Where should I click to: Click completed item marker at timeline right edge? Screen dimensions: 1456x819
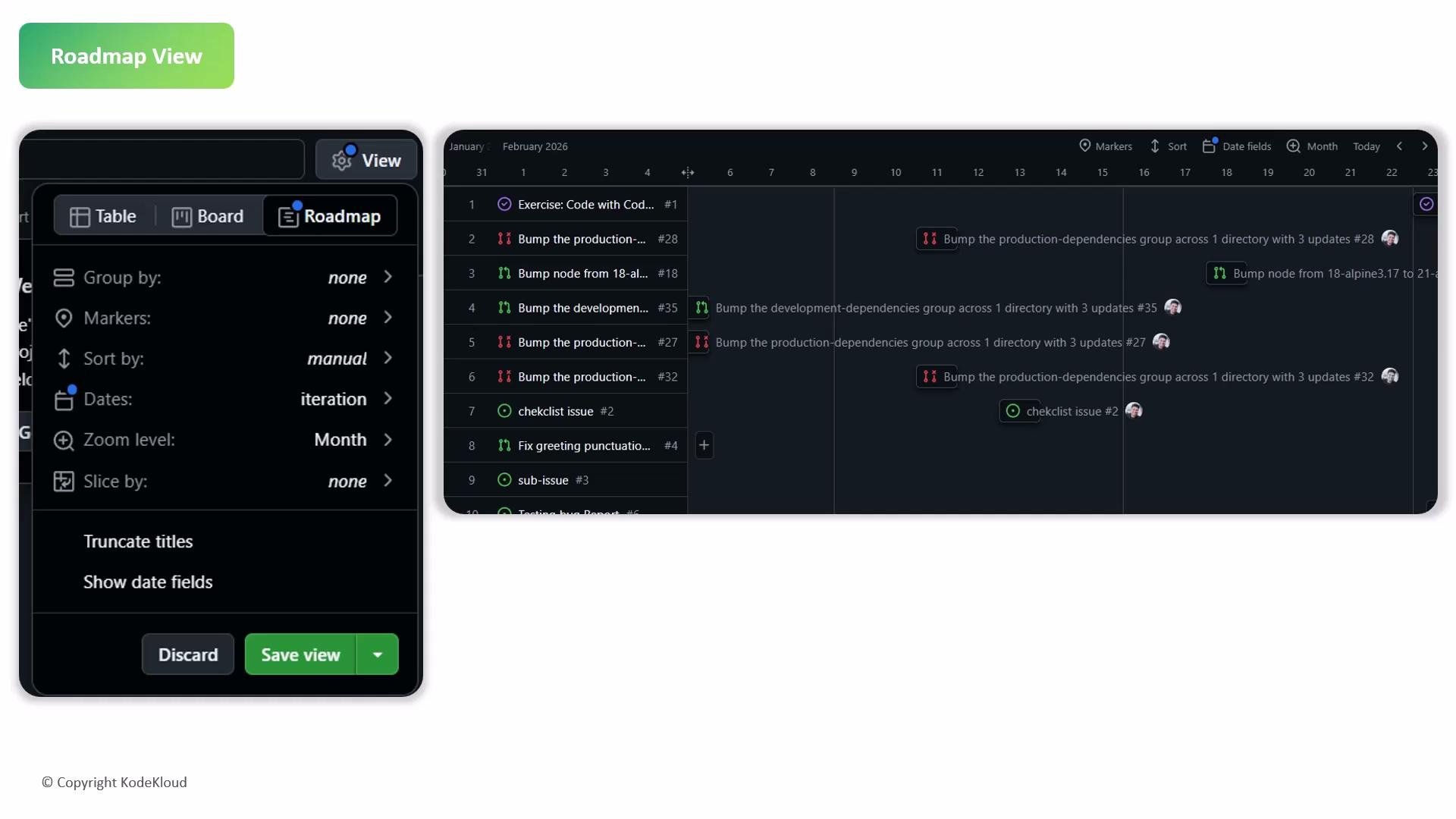(1426, 204)
